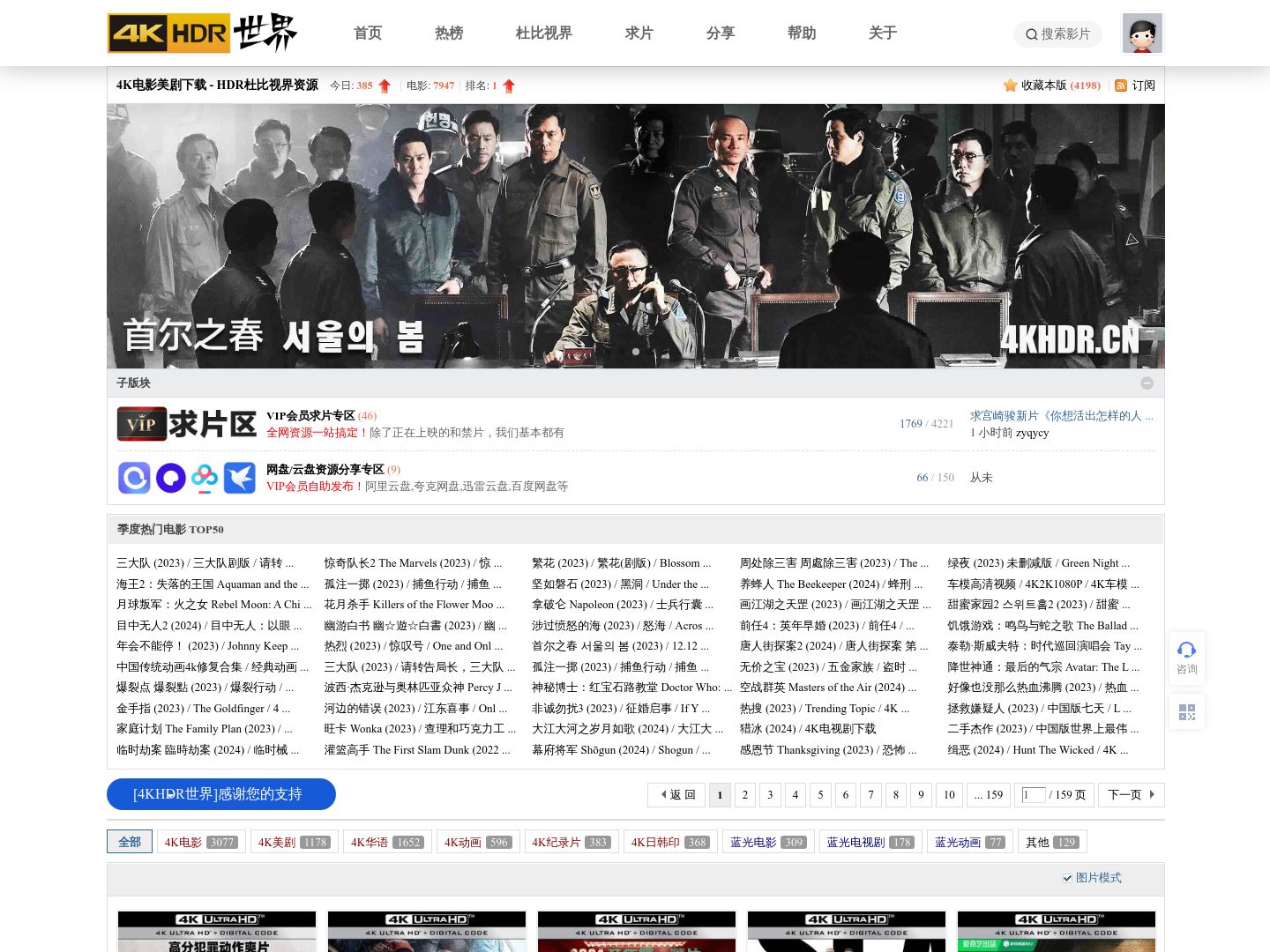Select the 其他 category tab
The height and width of the screenshot is (952, 1270).
[1052, 842]
